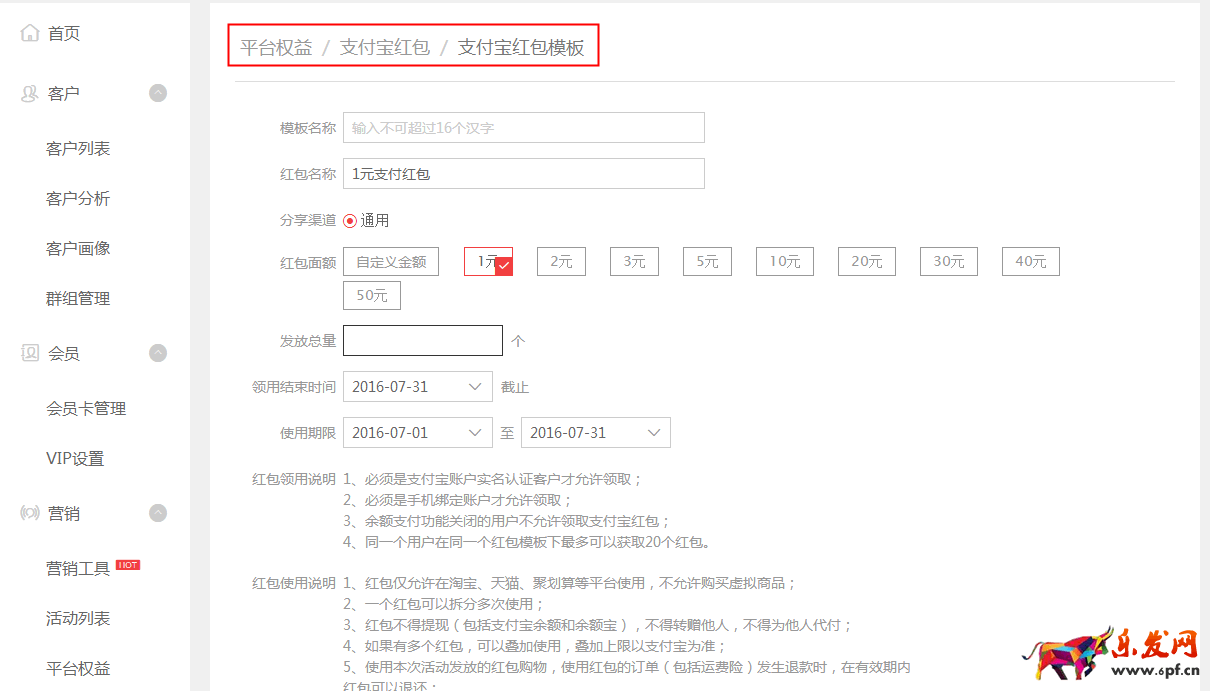Click the collapse chevron next to 客户
Image resolution: width=1210 pixels, height=691 pixels.
[x=158, y=92]
